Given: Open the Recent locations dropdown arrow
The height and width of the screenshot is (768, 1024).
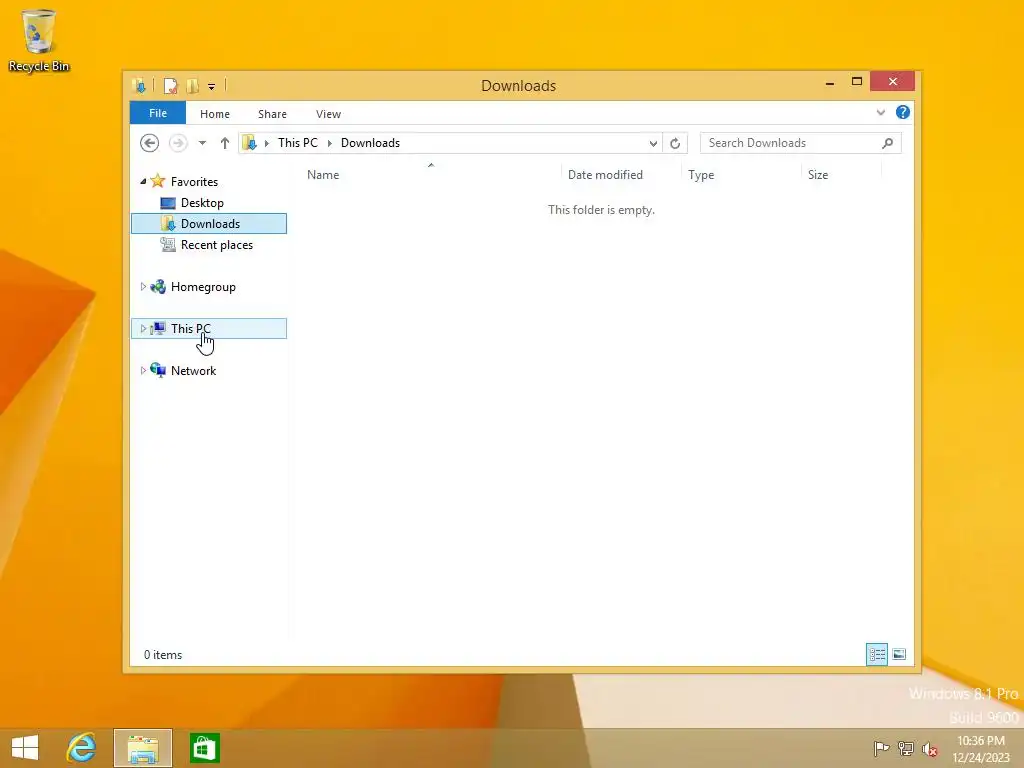Looking at the screenshot, I should [202, 143].
